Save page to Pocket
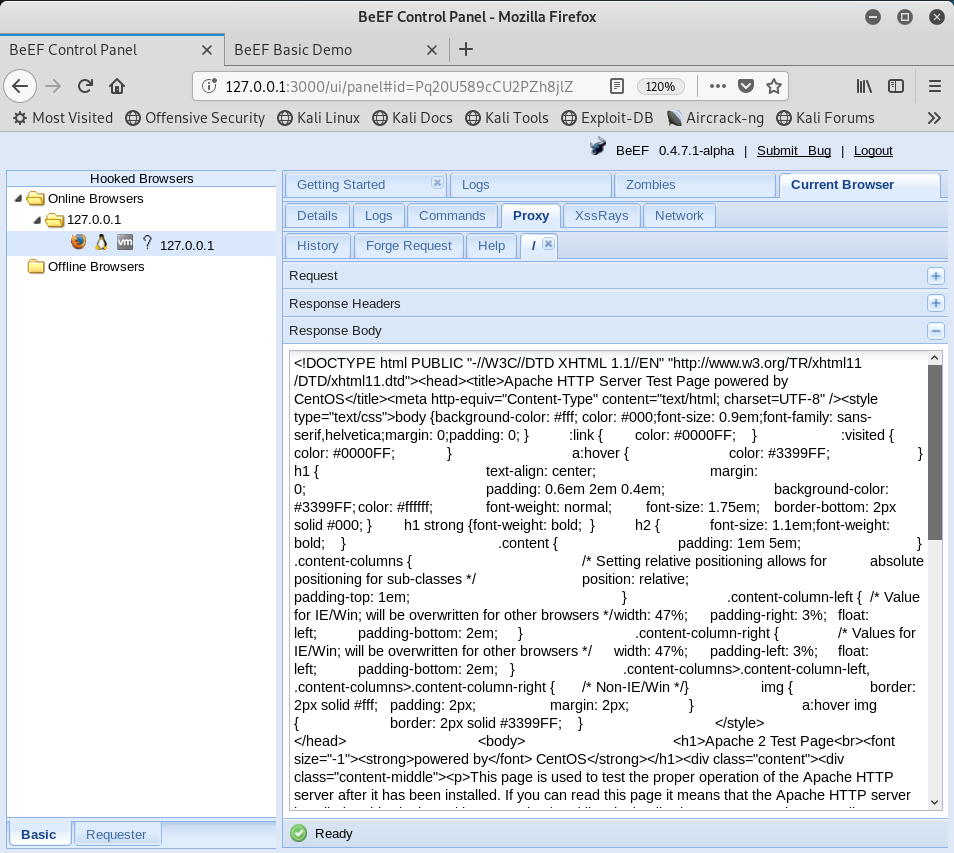Screen dimensions: 954x853 746,86
